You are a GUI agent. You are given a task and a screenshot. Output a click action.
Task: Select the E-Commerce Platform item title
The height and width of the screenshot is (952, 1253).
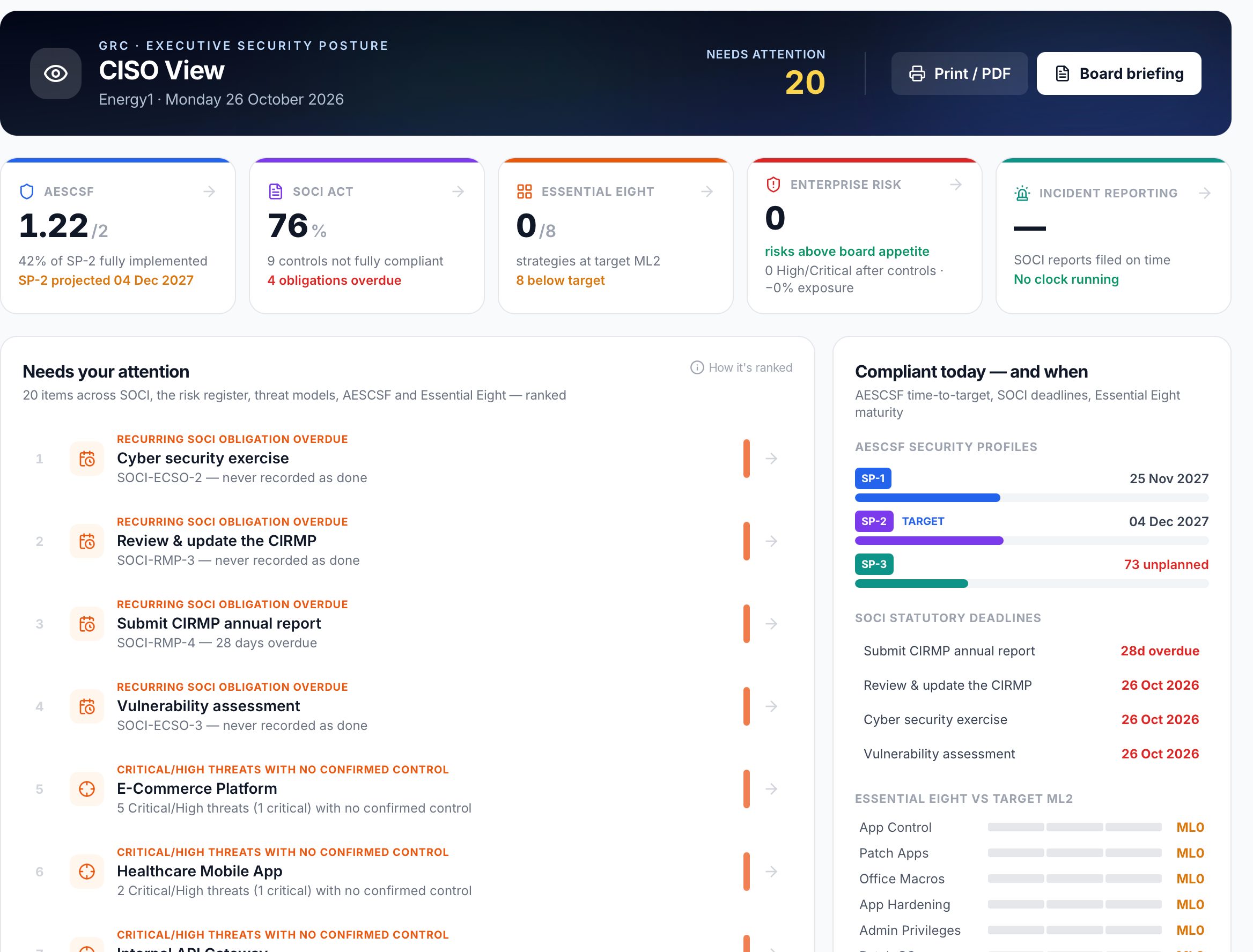[197, 788]
